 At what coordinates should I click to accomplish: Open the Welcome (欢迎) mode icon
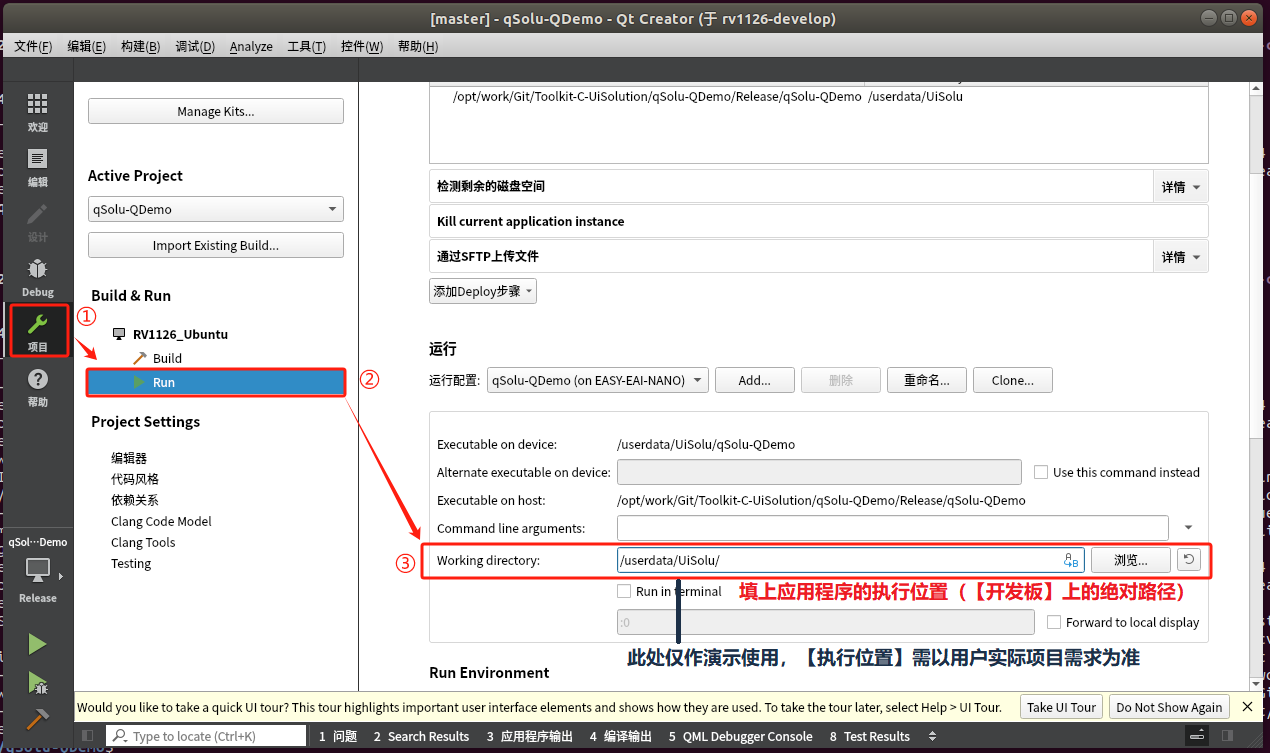37,112
